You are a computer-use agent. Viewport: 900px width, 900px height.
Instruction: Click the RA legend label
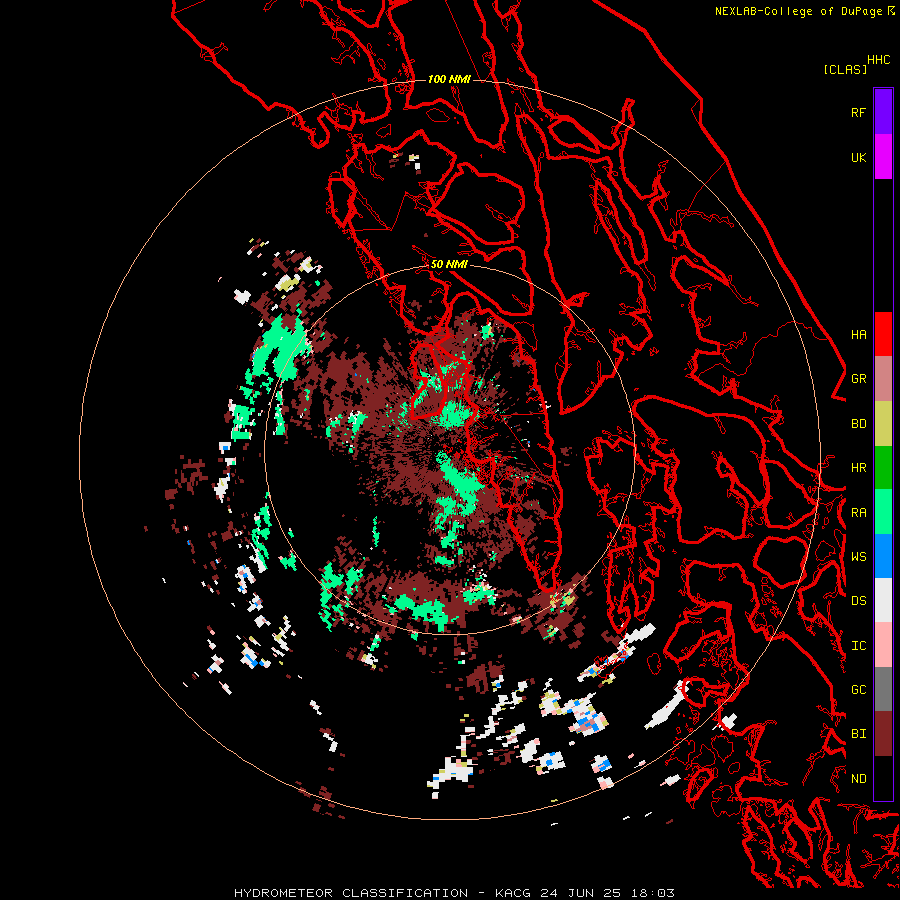858,513
